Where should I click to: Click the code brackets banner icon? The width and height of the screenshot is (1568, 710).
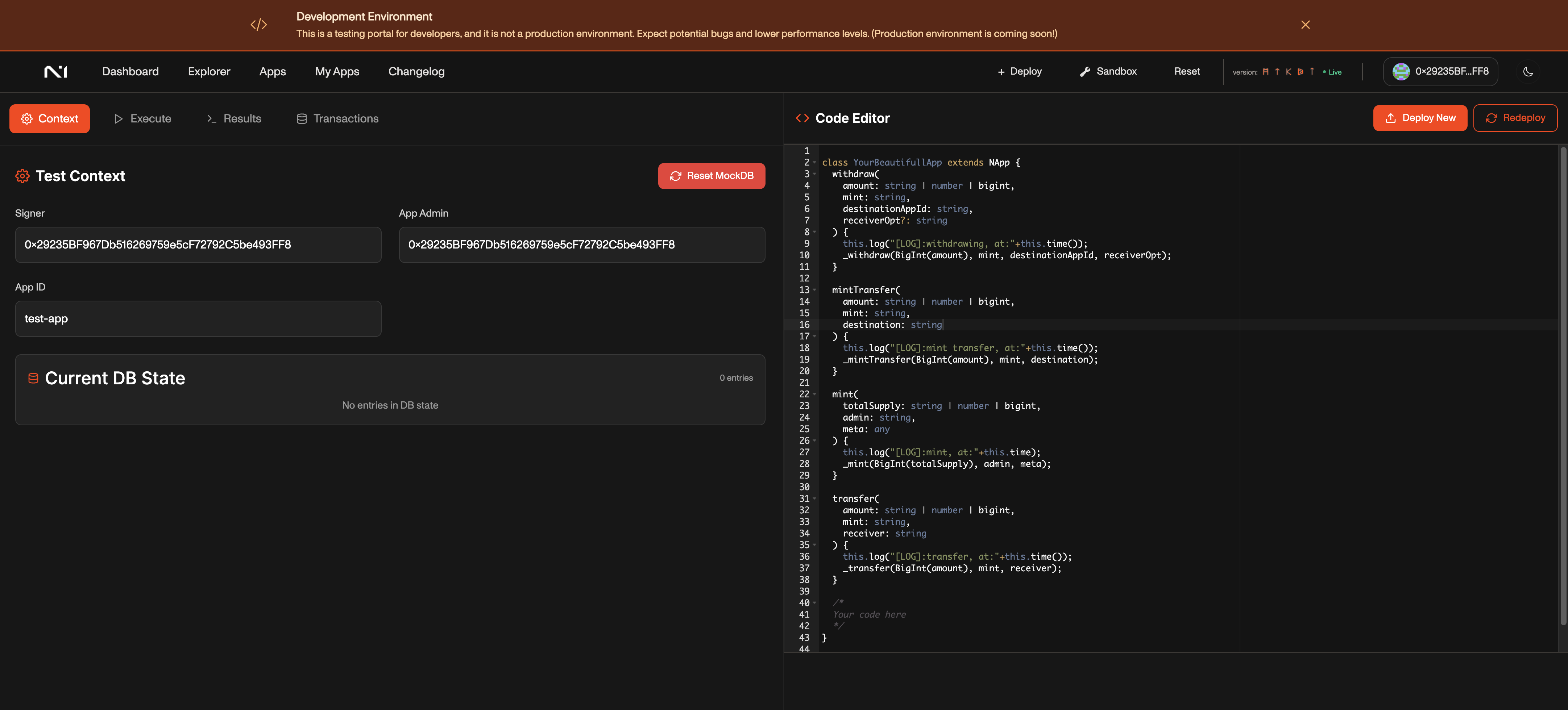coord(259,25)
